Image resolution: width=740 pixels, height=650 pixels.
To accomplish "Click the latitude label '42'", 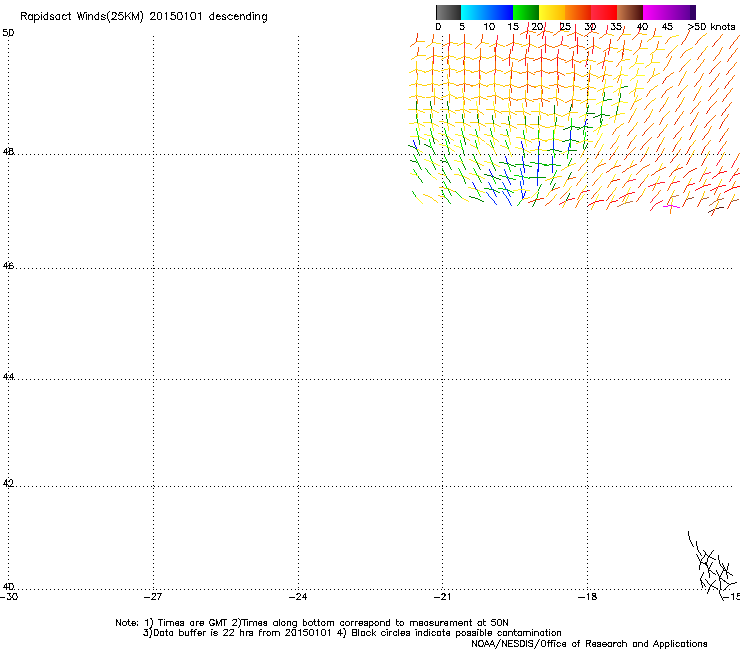I will pyautogui.click(x=8, y=483).
